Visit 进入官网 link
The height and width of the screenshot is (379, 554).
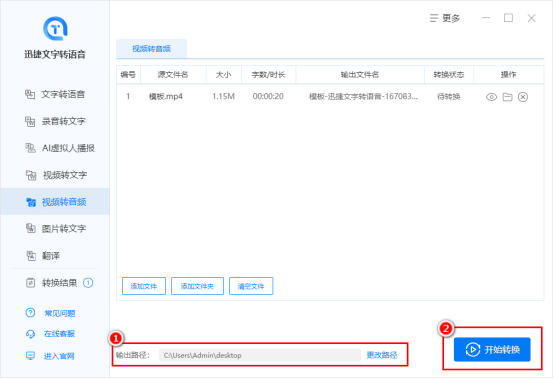[59, 356]
